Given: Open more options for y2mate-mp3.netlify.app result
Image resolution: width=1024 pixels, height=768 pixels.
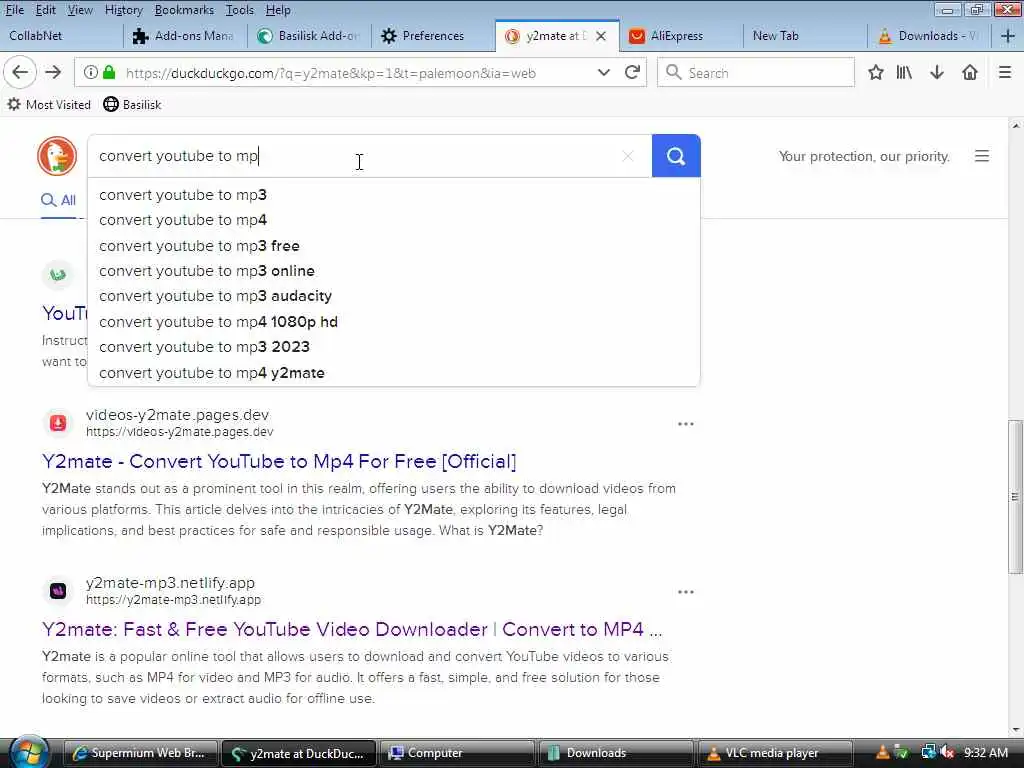Looking at the screenshot, I should pyautogui.click(x=686, y=592).
